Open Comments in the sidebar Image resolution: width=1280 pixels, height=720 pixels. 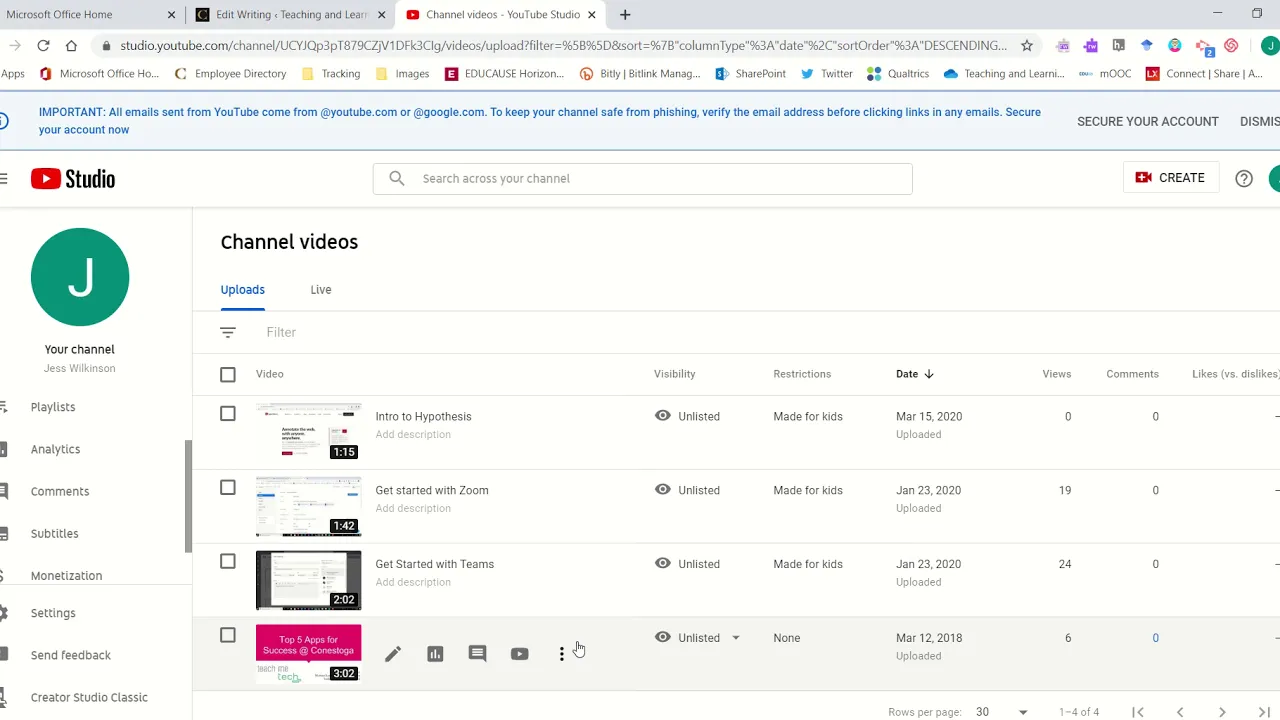tap(60, 491)
